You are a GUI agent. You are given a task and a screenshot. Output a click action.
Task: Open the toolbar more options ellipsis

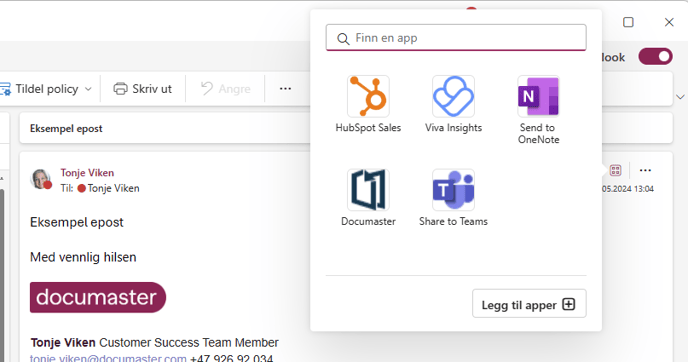[285, 89]
